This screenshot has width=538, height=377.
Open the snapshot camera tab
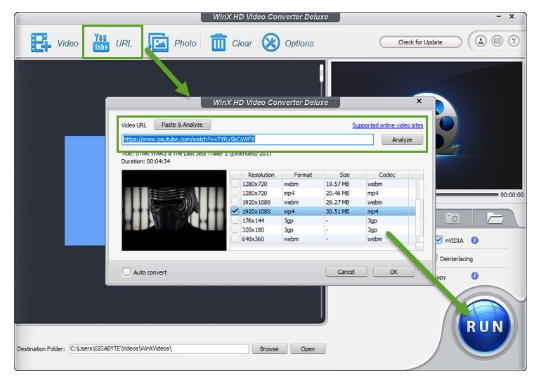point(452,218)
